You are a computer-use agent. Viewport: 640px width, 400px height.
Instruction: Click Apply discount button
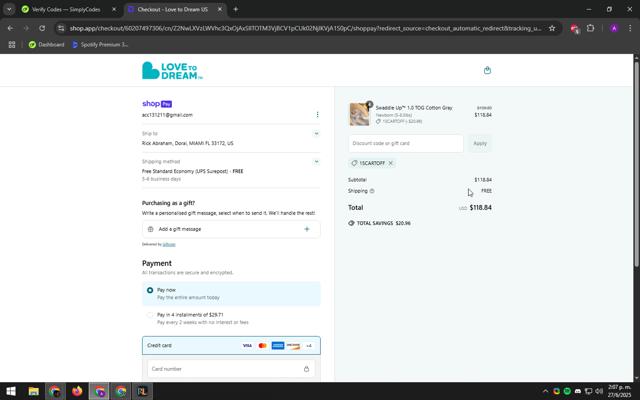(480, 143)
